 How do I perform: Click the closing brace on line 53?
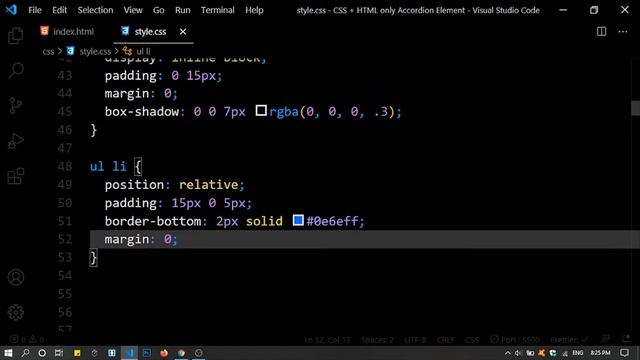coord(93,258)
